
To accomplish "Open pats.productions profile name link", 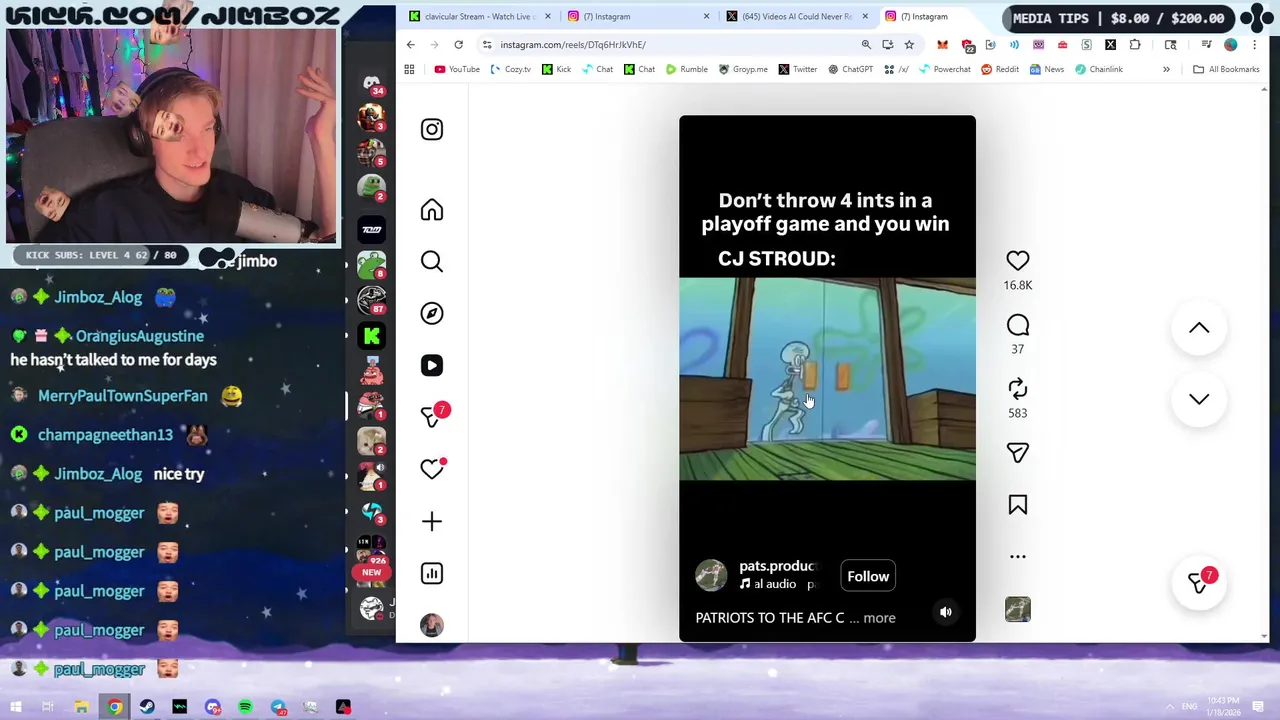I will point(777,566).
